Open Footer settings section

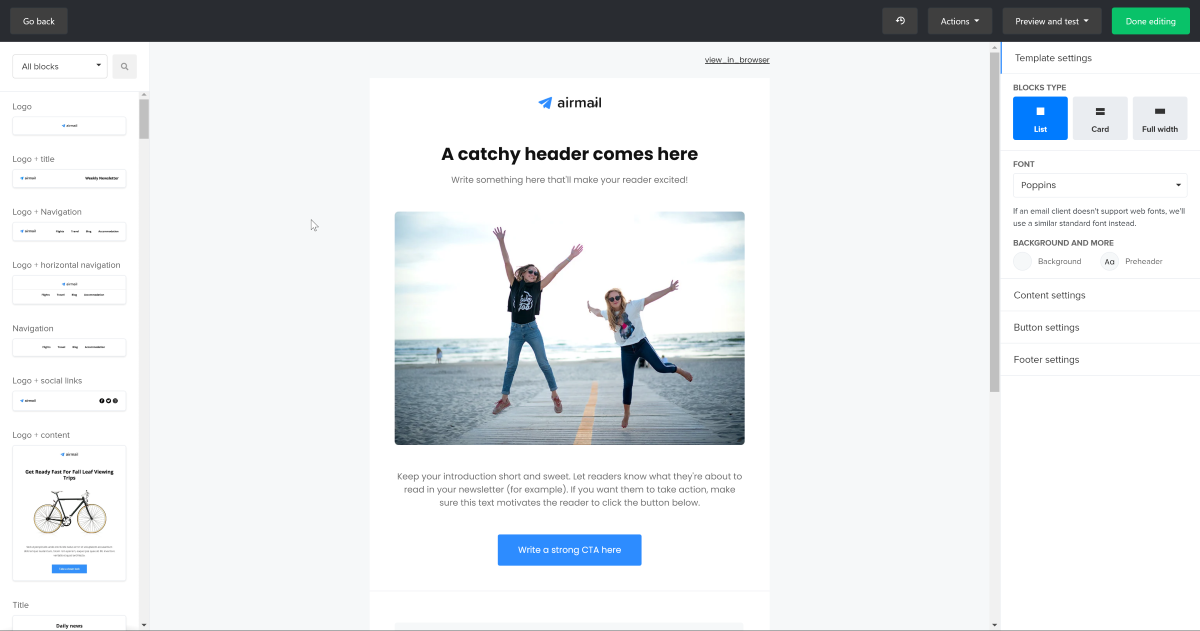(x=1100, y=359)
